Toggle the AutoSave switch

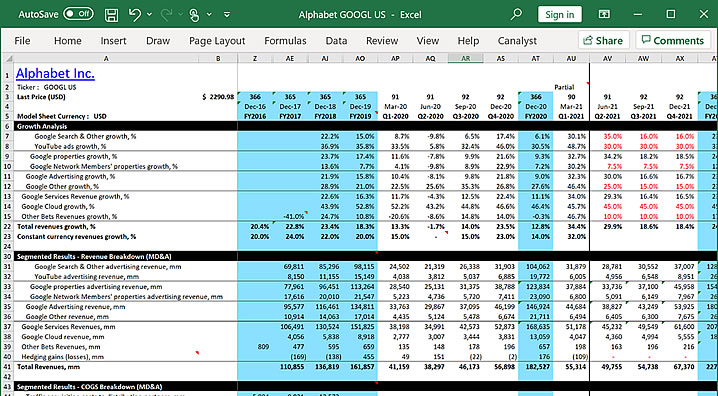point(78,14)
